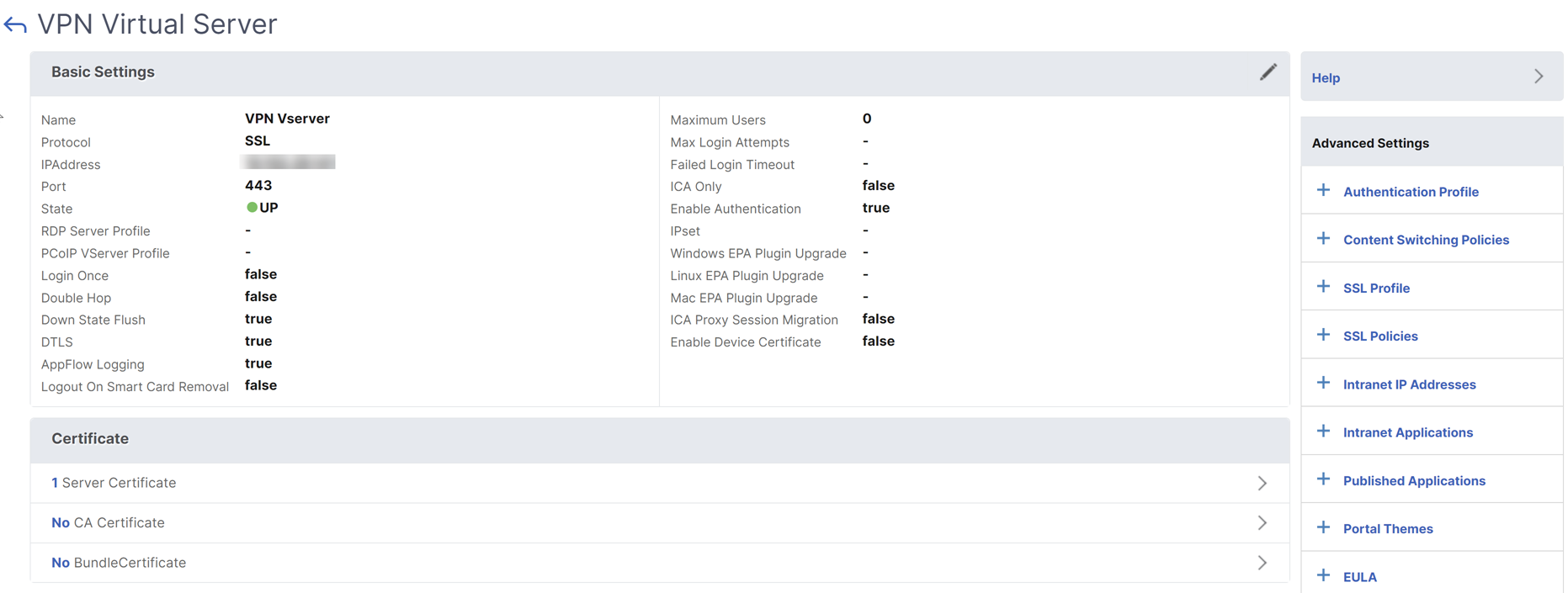Viewport: 1568px width, 593px height.
Task: Click the VPN Vserver name value
Action: pyautogui.click(x=287, y=119)
